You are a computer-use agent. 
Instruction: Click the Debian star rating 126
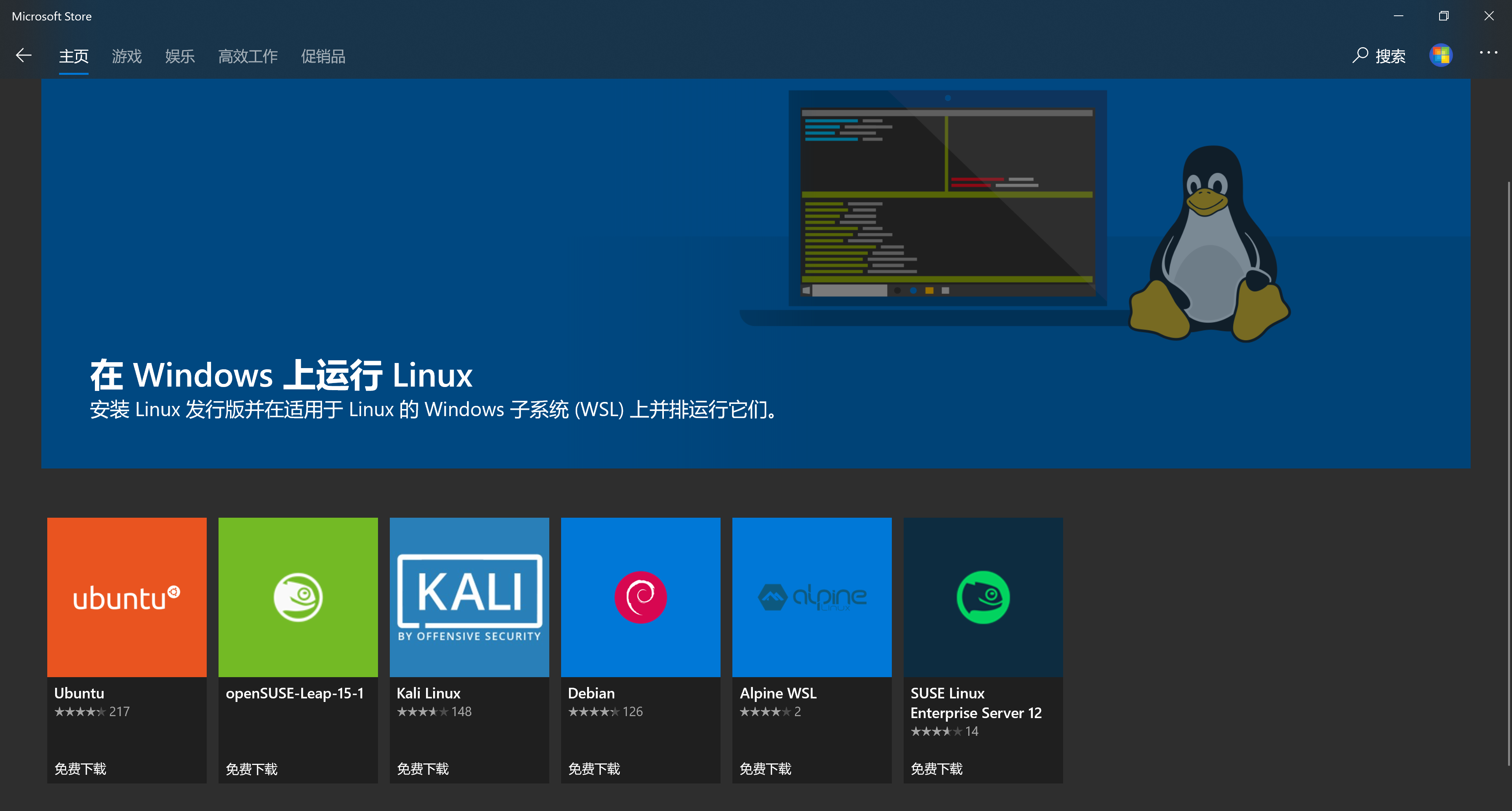click(x=606, y=712)
